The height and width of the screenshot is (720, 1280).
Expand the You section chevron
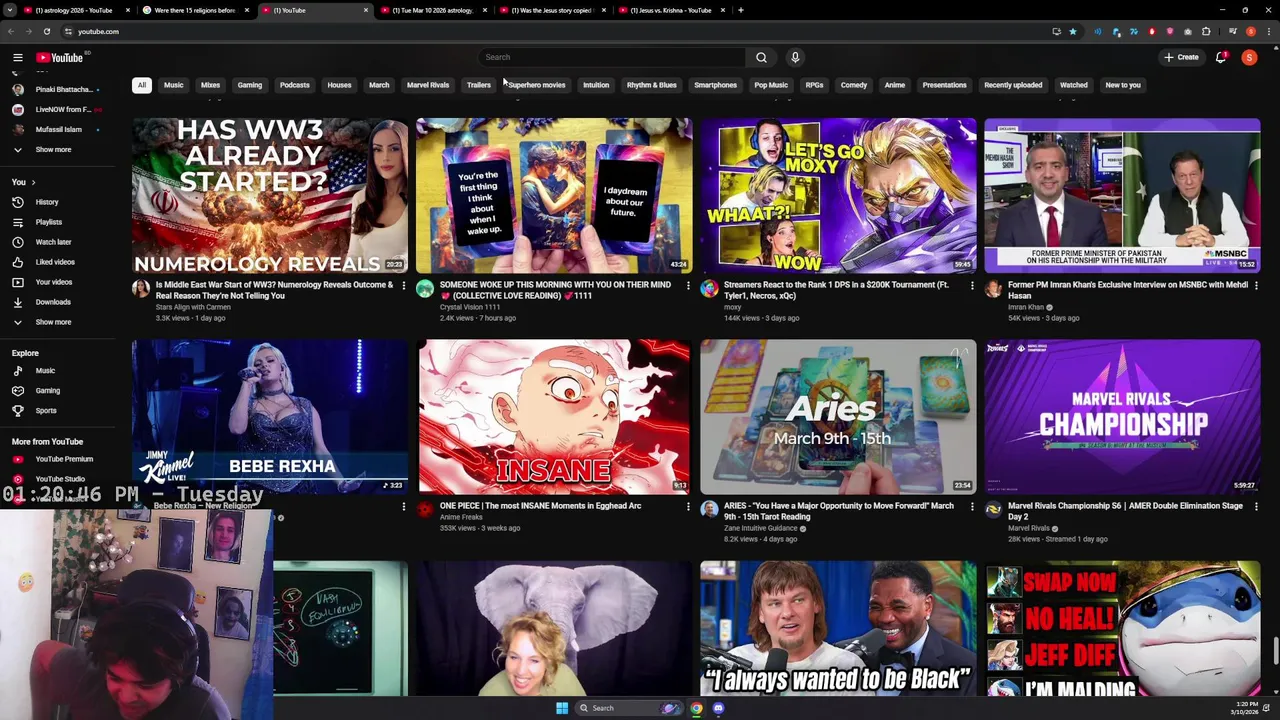pyautogui.click(x=33, y=182)
